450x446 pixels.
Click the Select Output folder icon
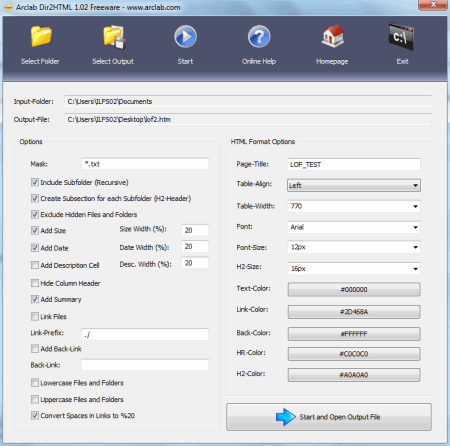coord(114,37)
